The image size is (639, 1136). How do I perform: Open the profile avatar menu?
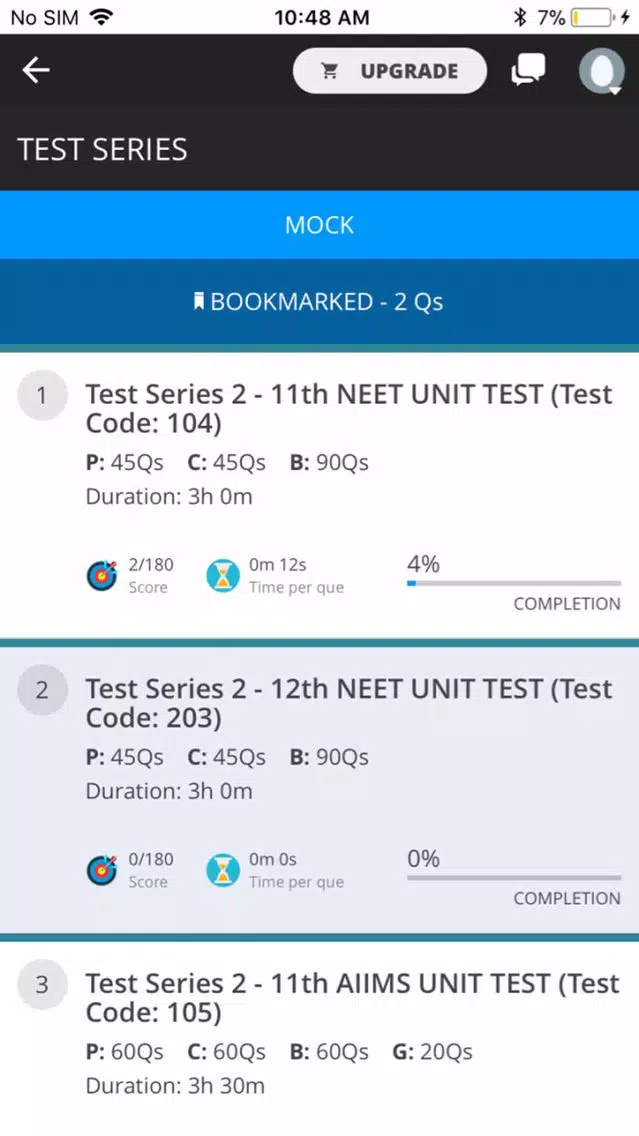coord(601,71)
